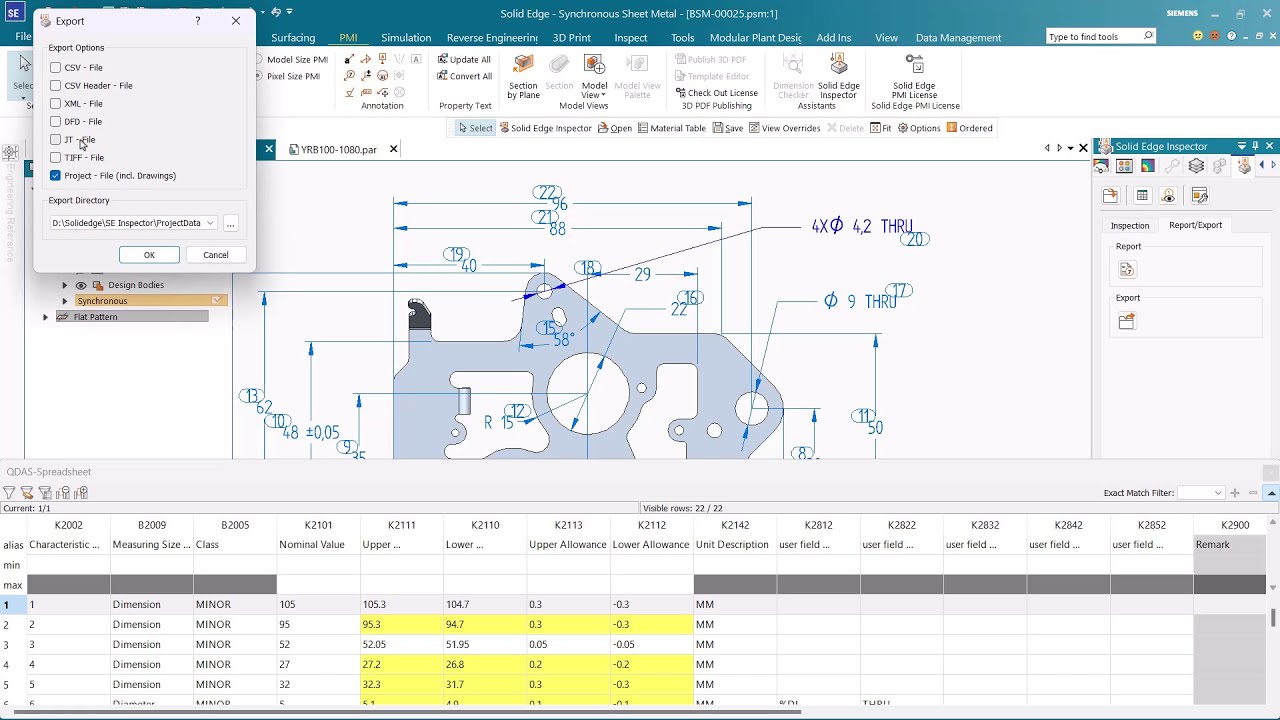The width and height of the screenshot is (1280, 720).
Task: Enable the DFD - File checkbox
Action: [x=55, y=122]
